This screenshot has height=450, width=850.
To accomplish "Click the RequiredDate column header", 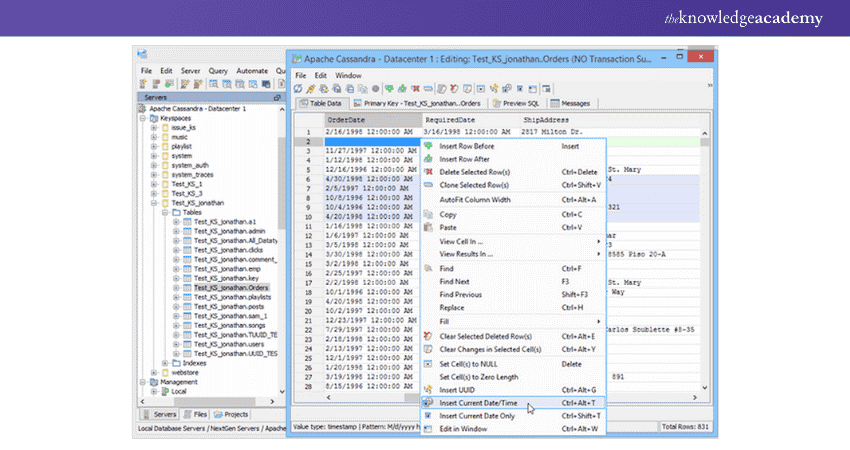I will (x=471, y=120).
